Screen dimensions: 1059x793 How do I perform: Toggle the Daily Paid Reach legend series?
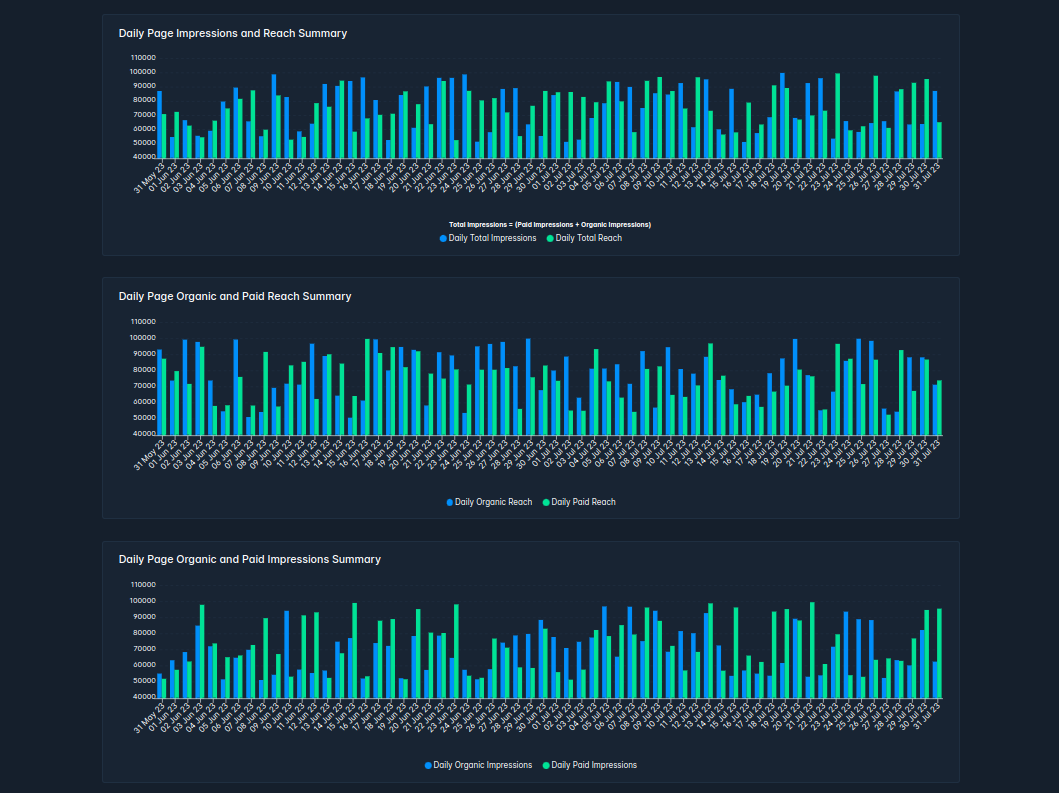[x=579, y=502]
